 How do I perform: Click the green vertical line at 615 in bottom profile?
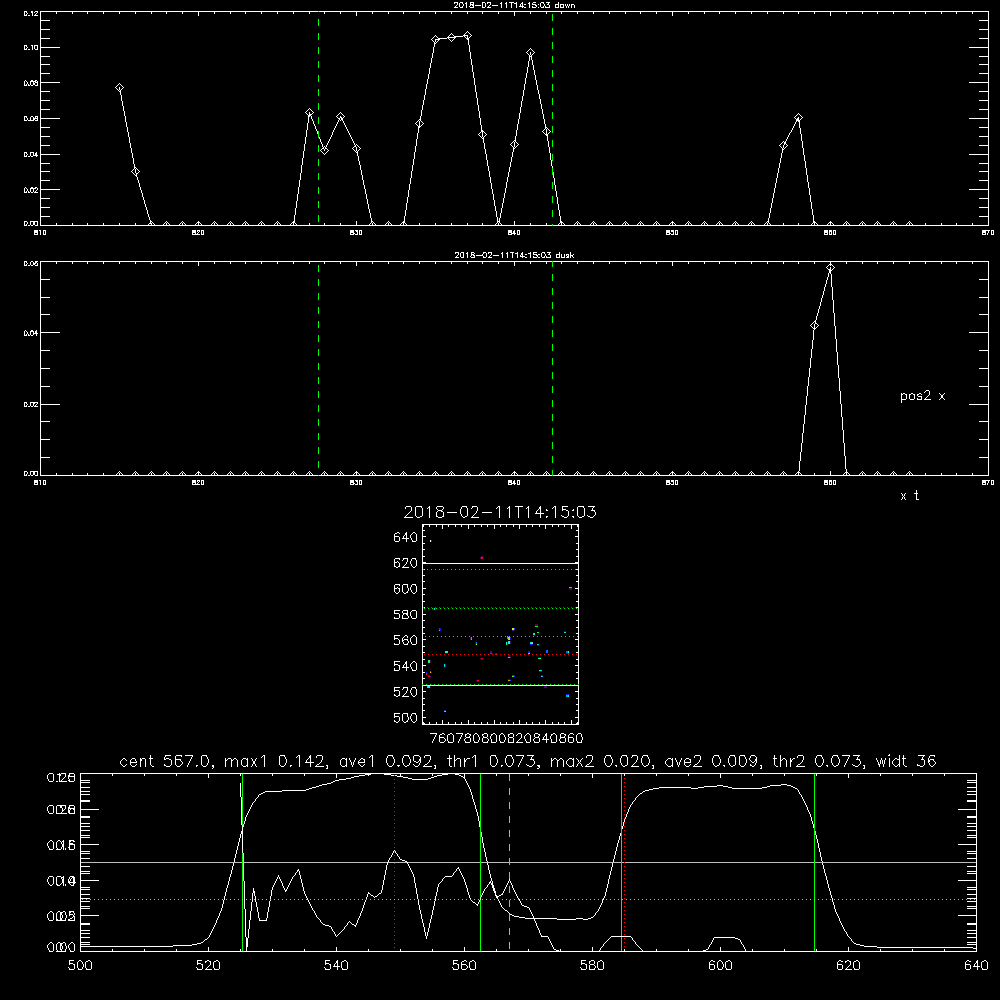pos(814,862)
